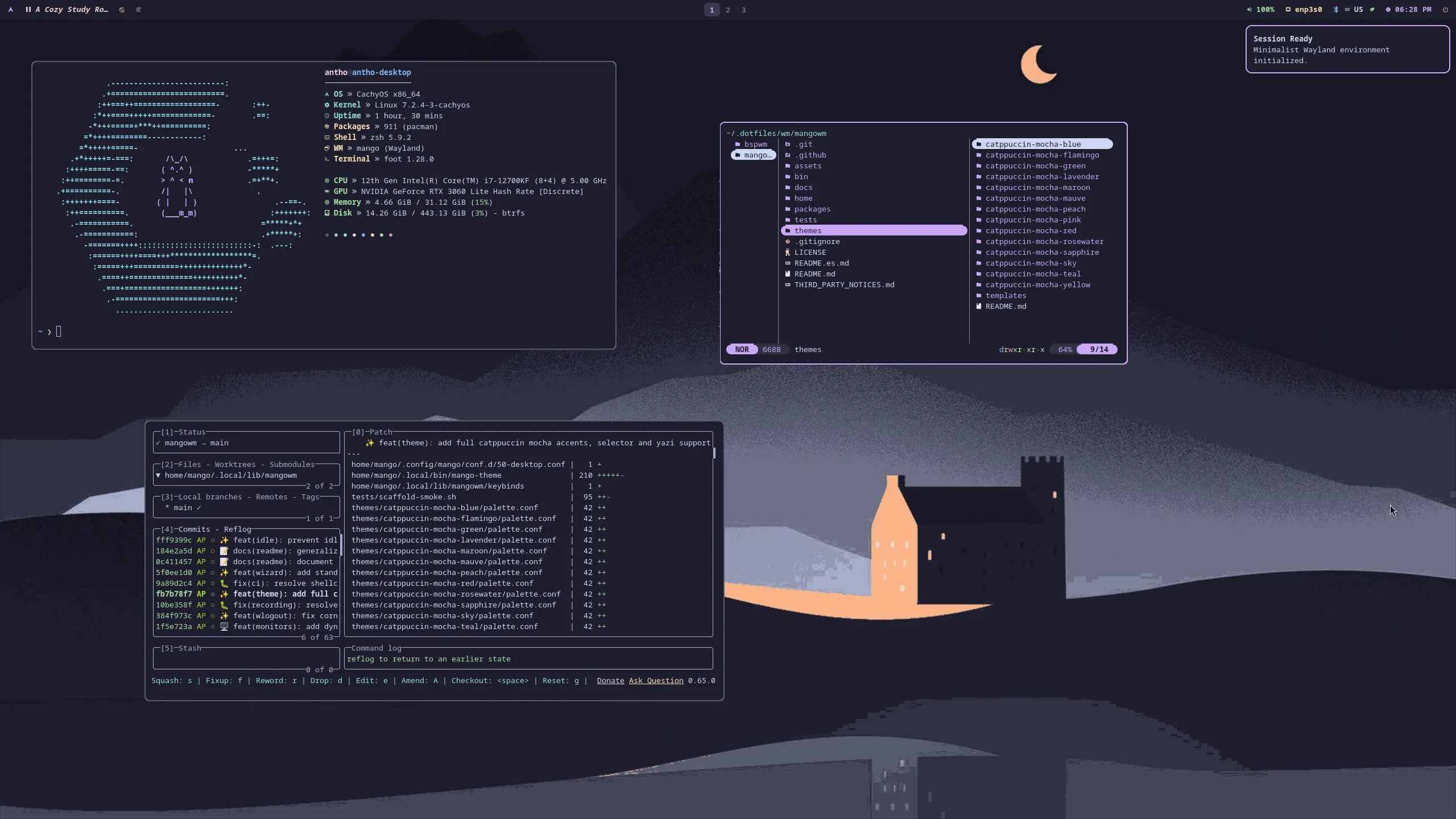Click the volume speaker icon at 100%
This screenshot has height=819, width=1456.
pos(1250,10)
